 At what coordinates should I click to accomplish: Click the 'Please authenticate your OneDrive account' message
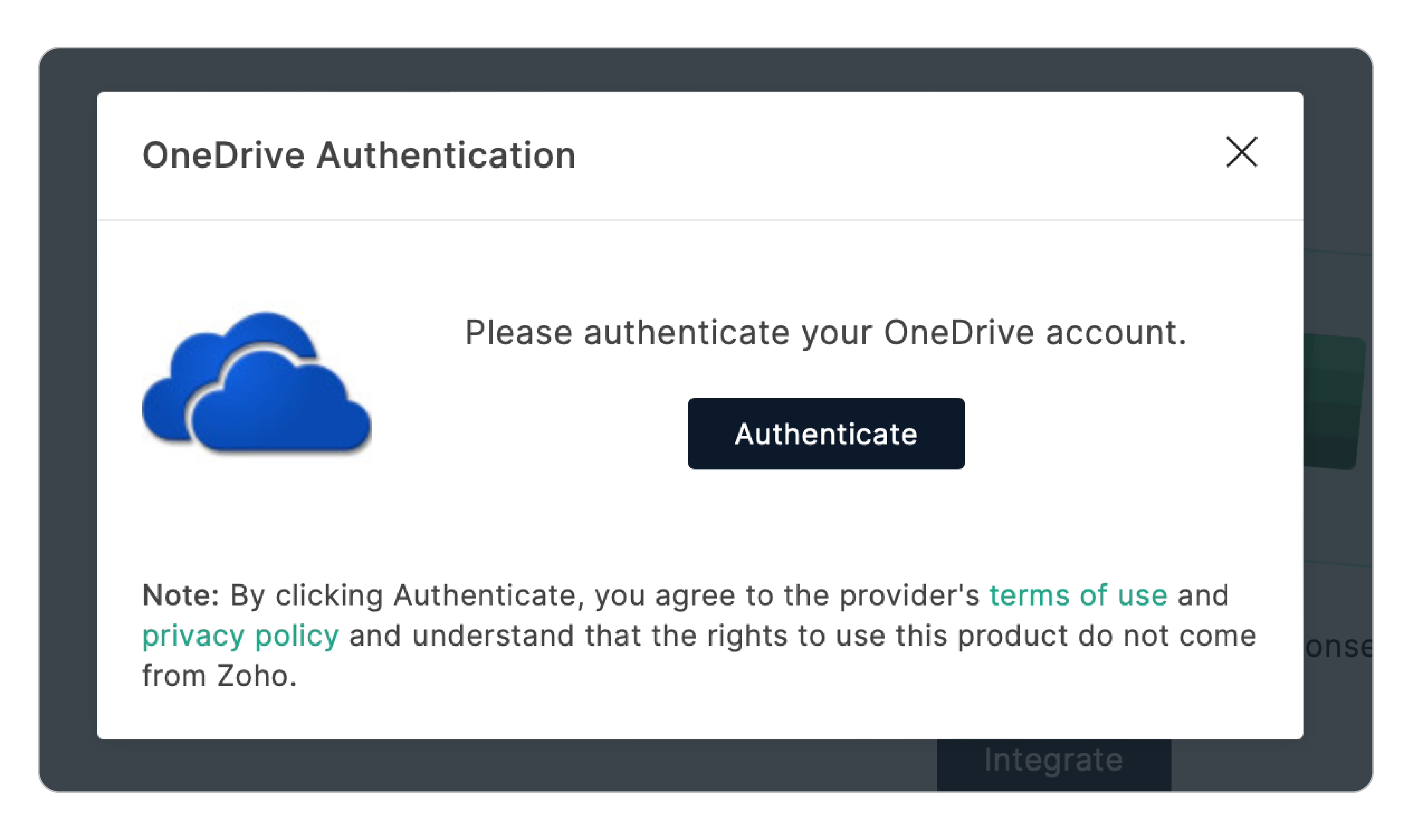(825, 332)
